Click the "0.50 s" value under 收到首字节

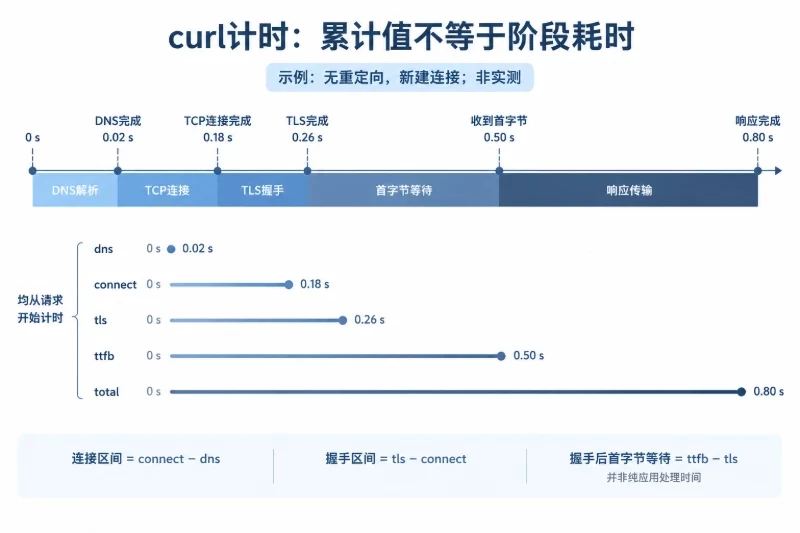click(499, 138)
